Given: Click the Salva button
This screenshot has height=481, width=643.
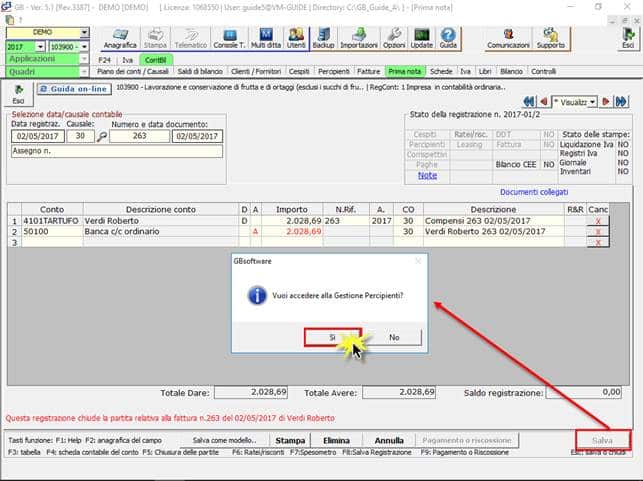Looking at the screenshot, I should pos(602,440).
